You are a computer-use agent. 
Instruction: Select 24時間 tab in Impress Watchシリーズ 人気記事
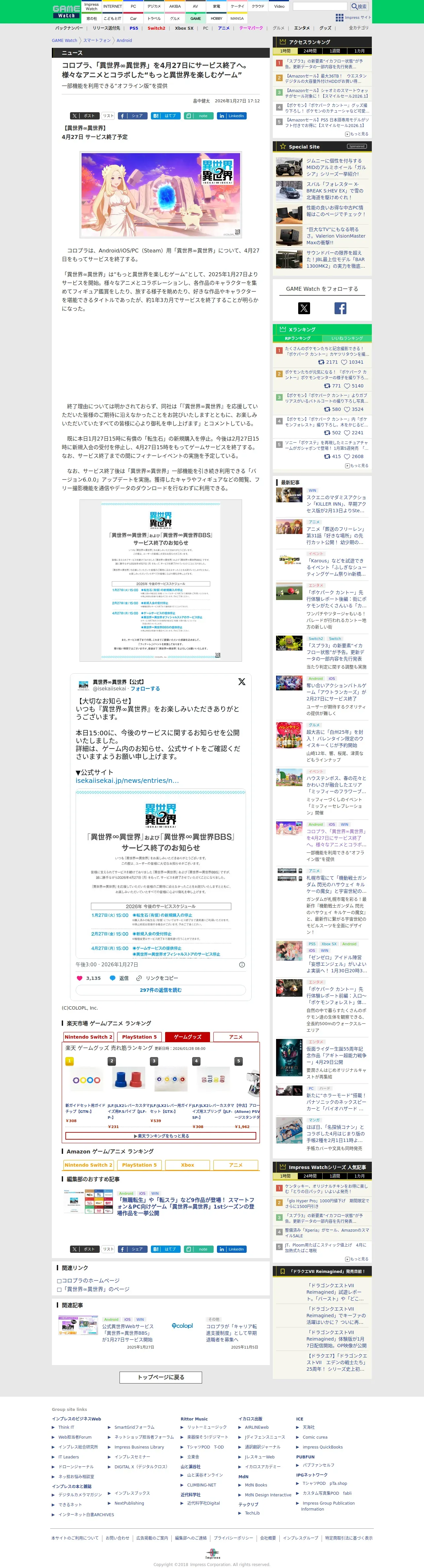point(310,1176)
